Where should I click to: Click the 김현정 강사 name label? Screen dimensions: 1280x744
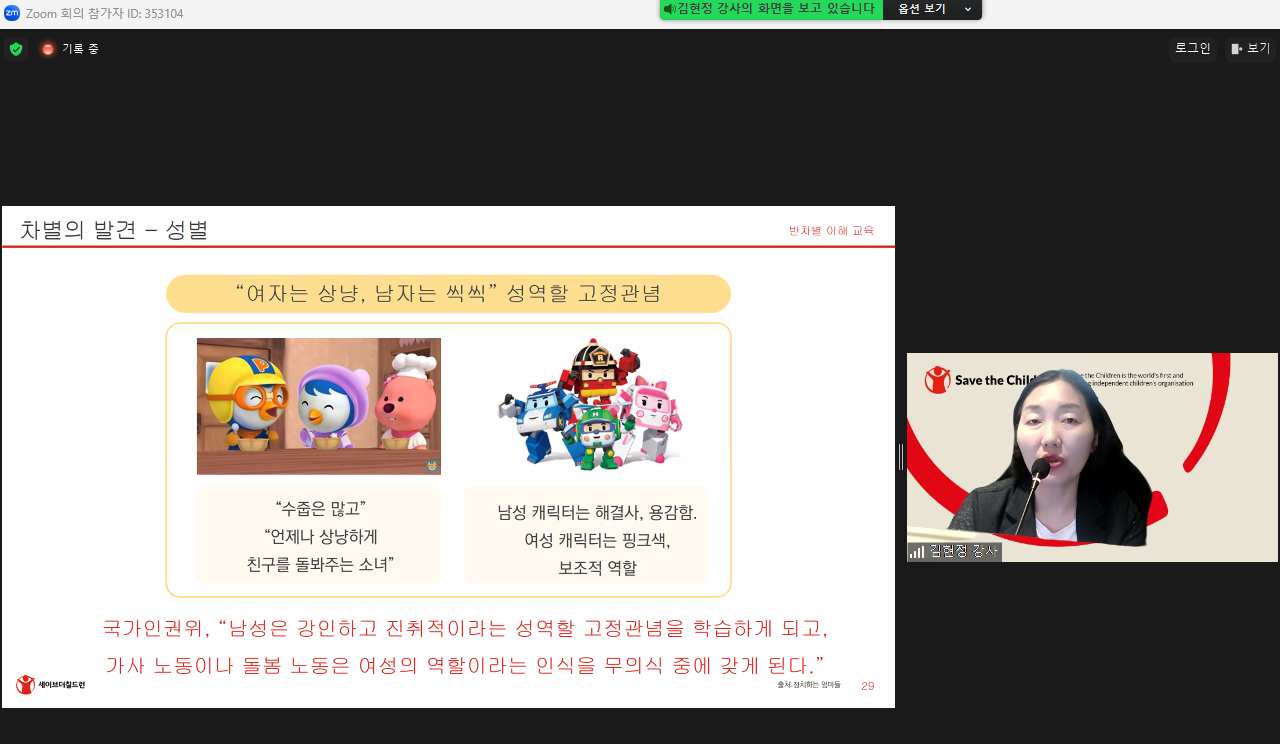(963, 551)
